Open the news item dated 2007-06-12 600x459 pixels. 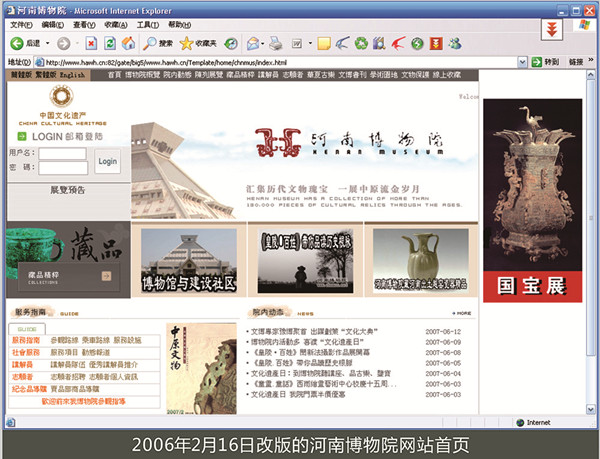[x=314, y=332]
